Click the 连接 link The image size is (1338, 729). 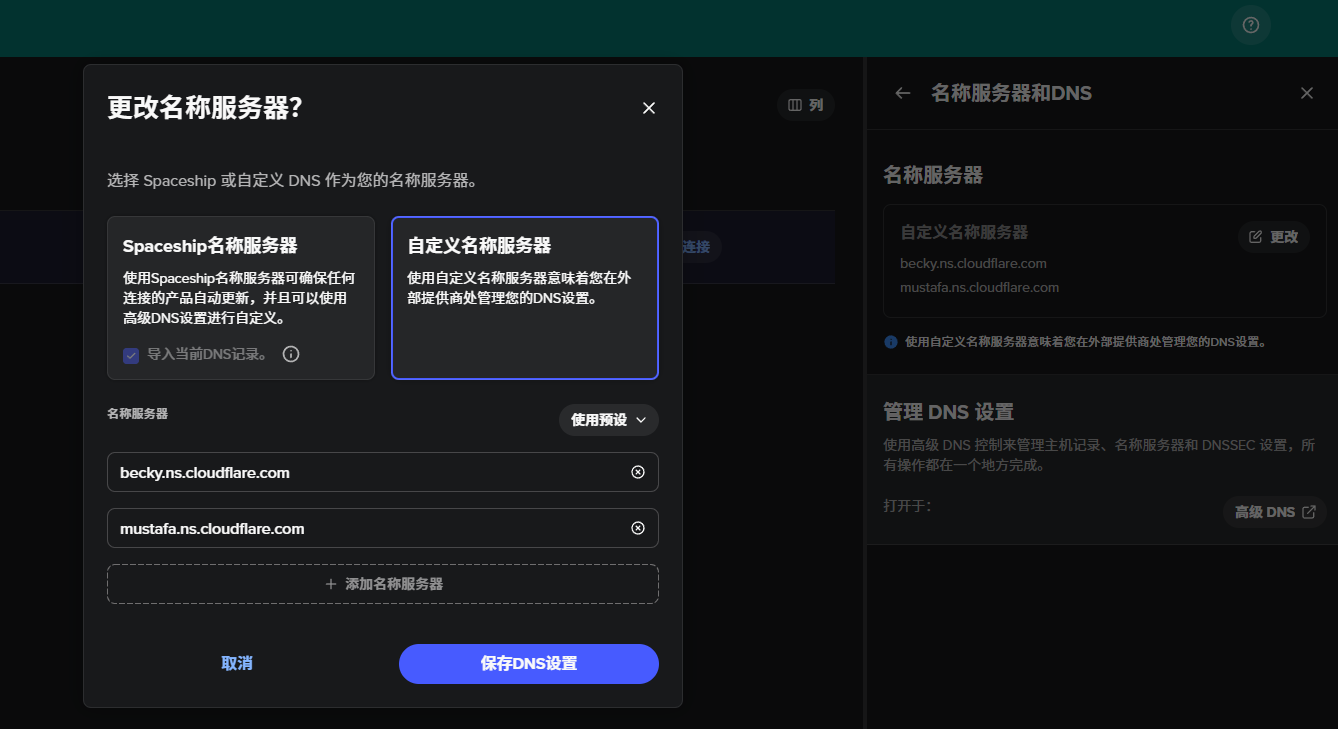pyautogui.click(x=696, y=247)
